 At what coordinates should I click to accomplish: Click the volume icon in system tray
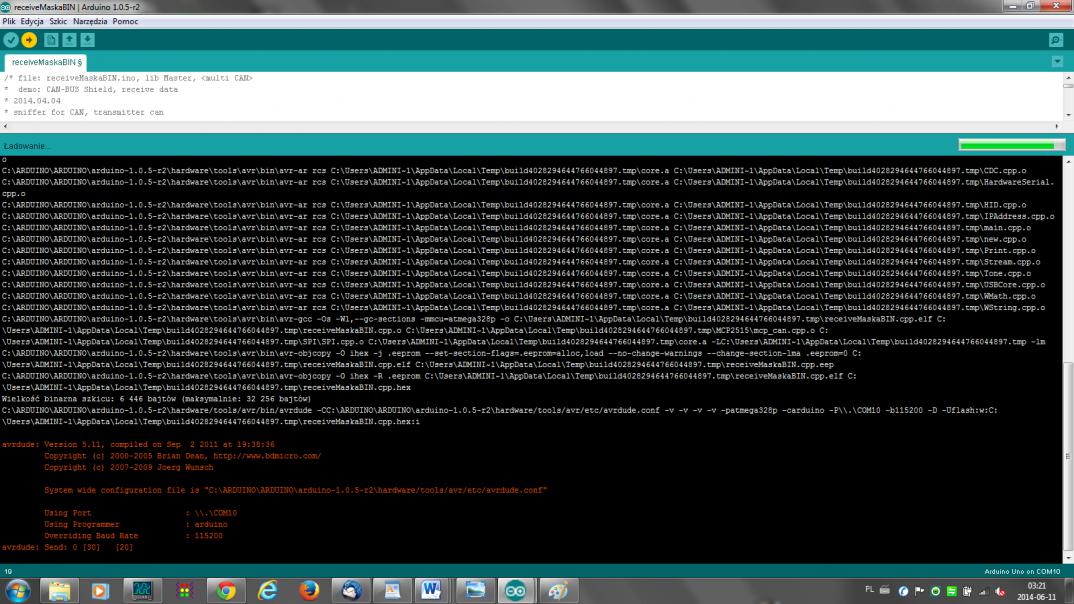coord(1000,591)
